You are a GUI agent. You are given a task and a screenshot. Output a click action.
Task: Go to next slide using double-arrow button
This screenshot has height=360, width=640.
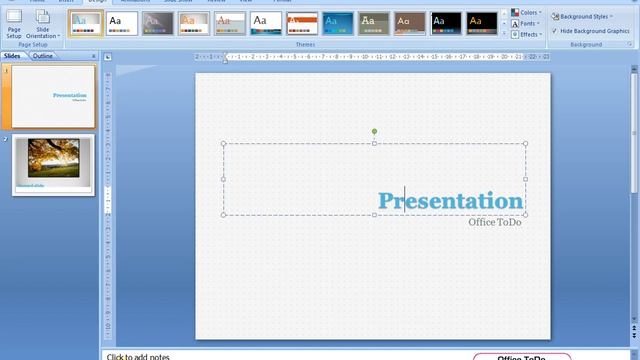(x=634, y=336)
